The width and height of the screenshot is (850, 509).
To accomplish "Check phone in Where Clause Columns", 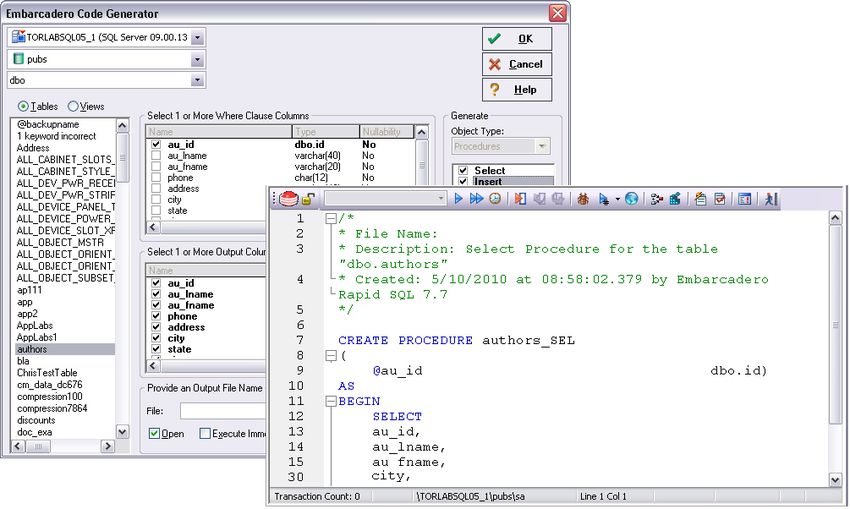I will tap(156, 177).
